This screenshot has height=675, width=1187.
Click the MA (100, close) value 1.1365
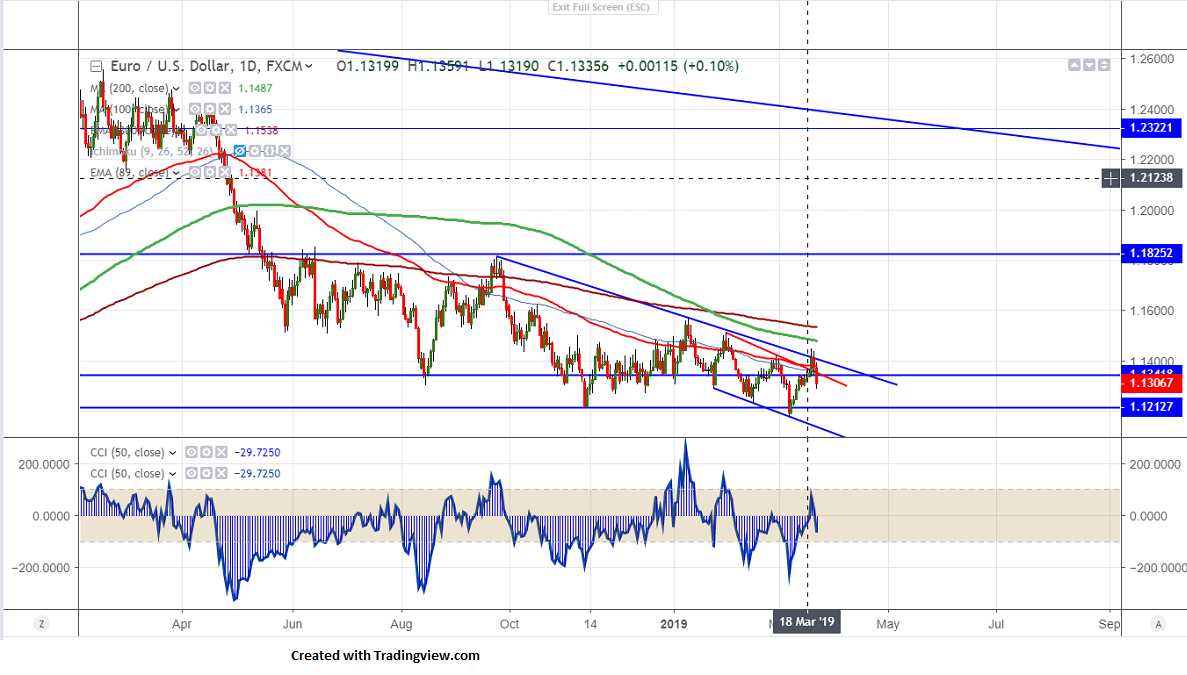click(255, 110)
